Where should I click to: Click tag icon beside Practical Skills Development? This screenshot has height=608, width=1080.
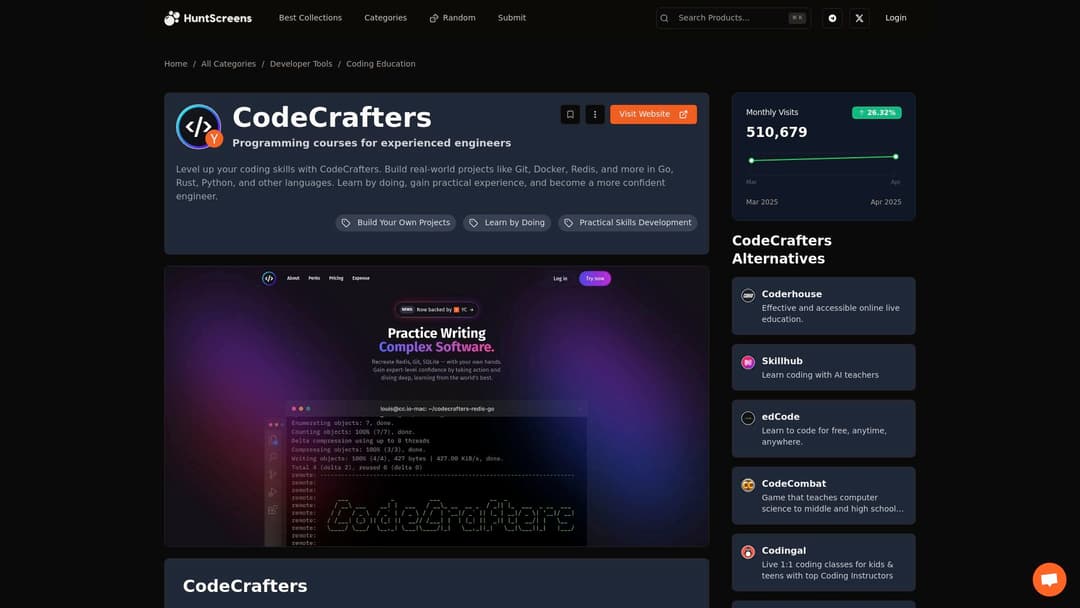click(x=568, y=223)
